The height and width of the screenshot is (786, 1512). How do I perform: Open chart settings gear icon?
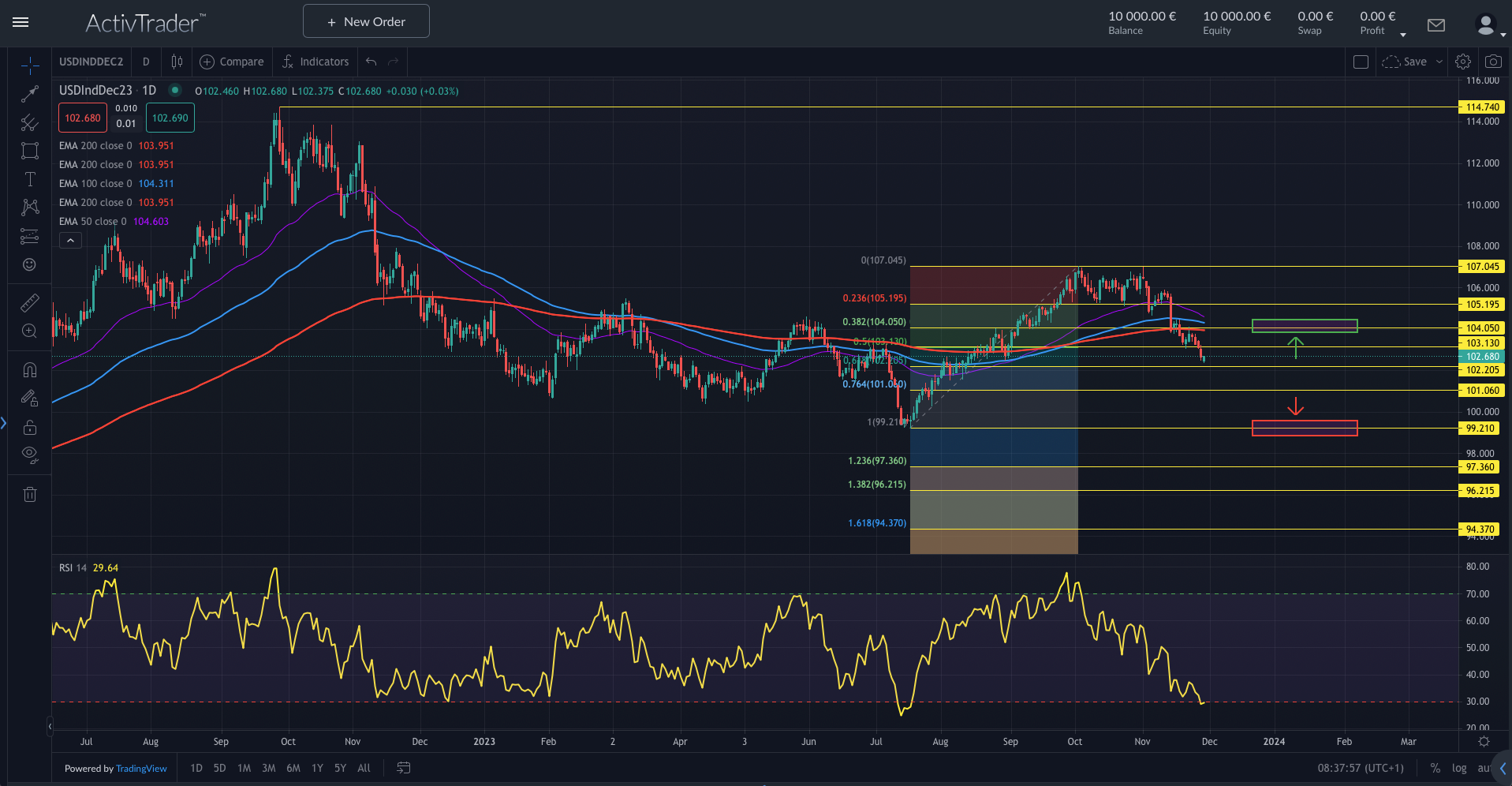(1463, 62)
